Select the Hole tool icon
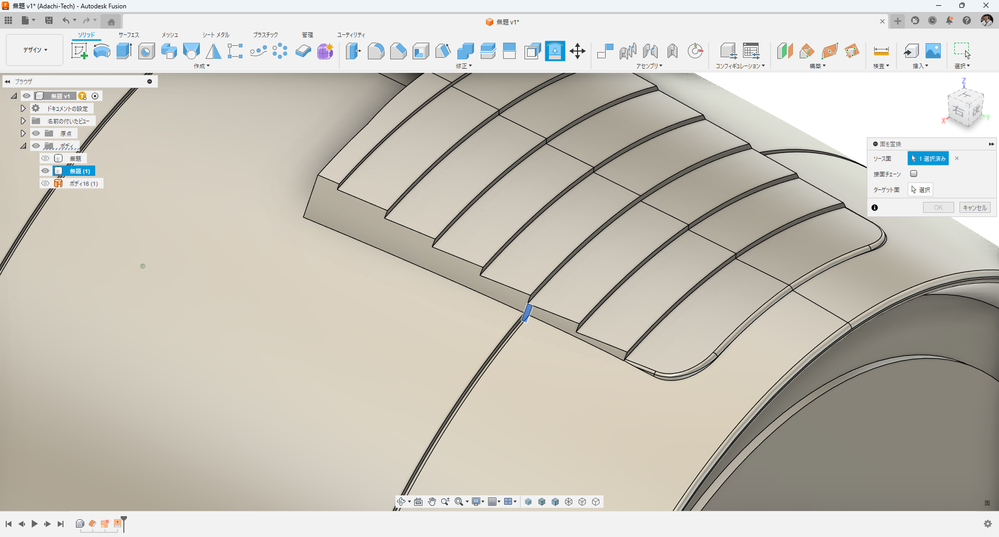The image size is (999, 537). click(147, 52)
